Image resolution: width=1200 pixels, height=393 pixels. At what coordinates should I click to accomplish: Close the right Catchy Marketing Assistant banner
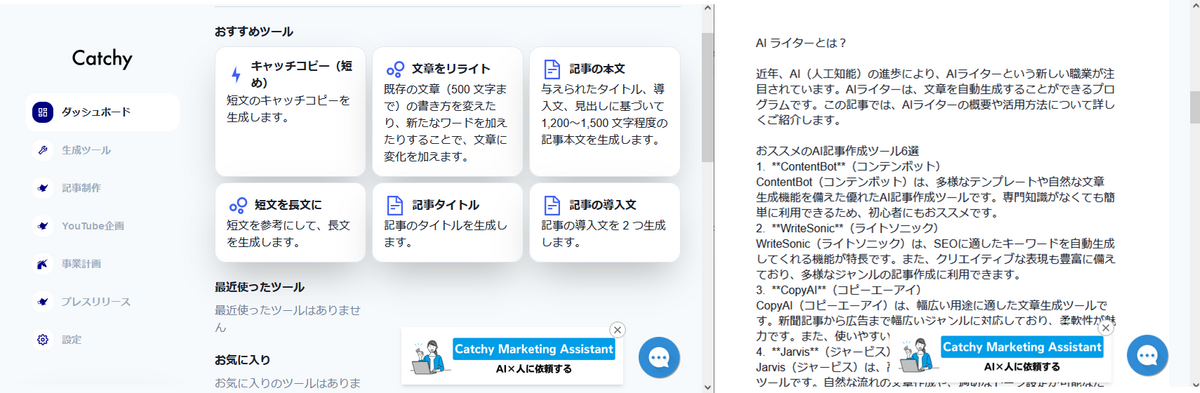click(1105, 327)
